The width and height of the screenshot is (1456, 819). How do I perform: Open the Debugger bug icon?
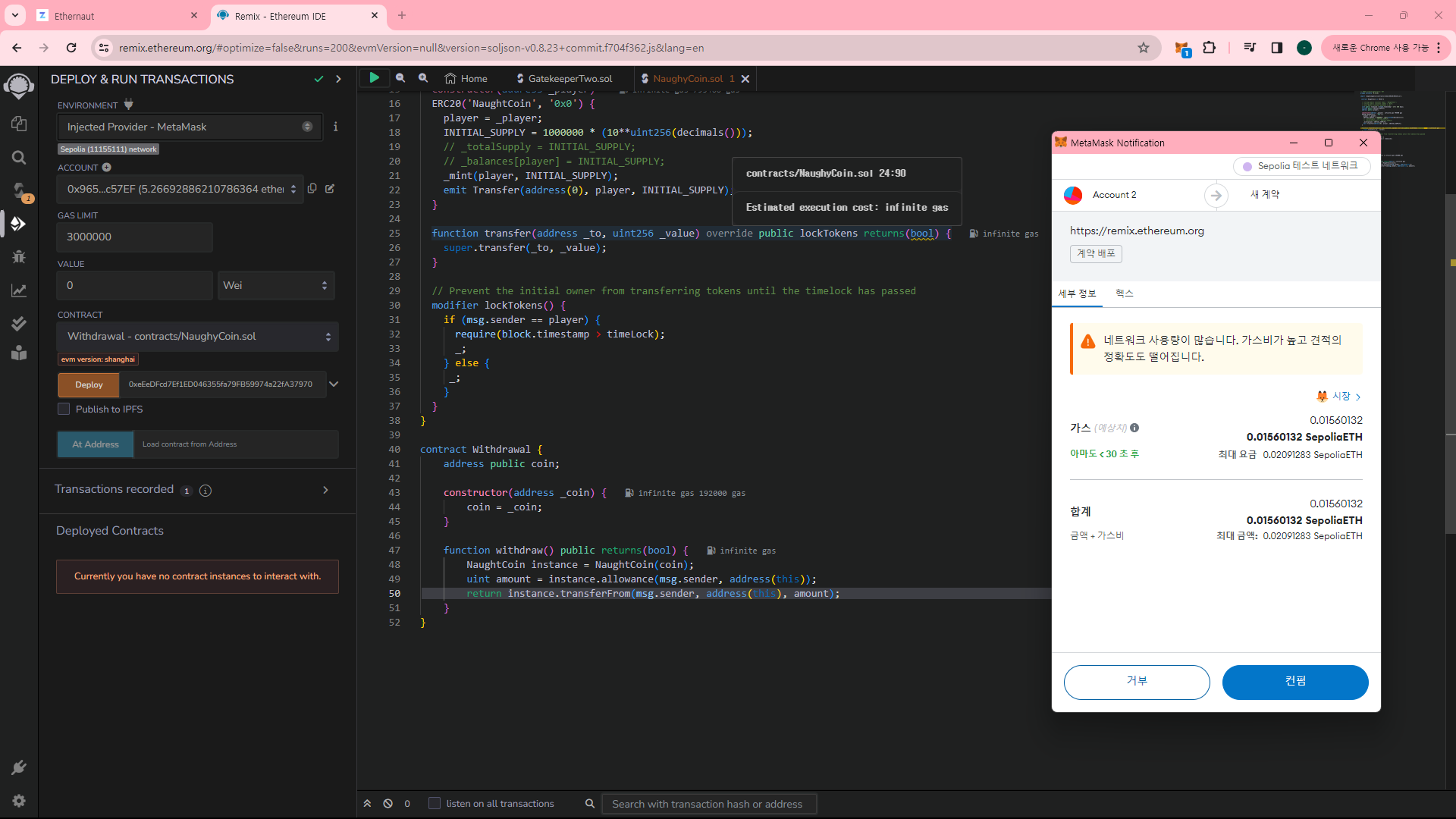(x=19, y=257)
